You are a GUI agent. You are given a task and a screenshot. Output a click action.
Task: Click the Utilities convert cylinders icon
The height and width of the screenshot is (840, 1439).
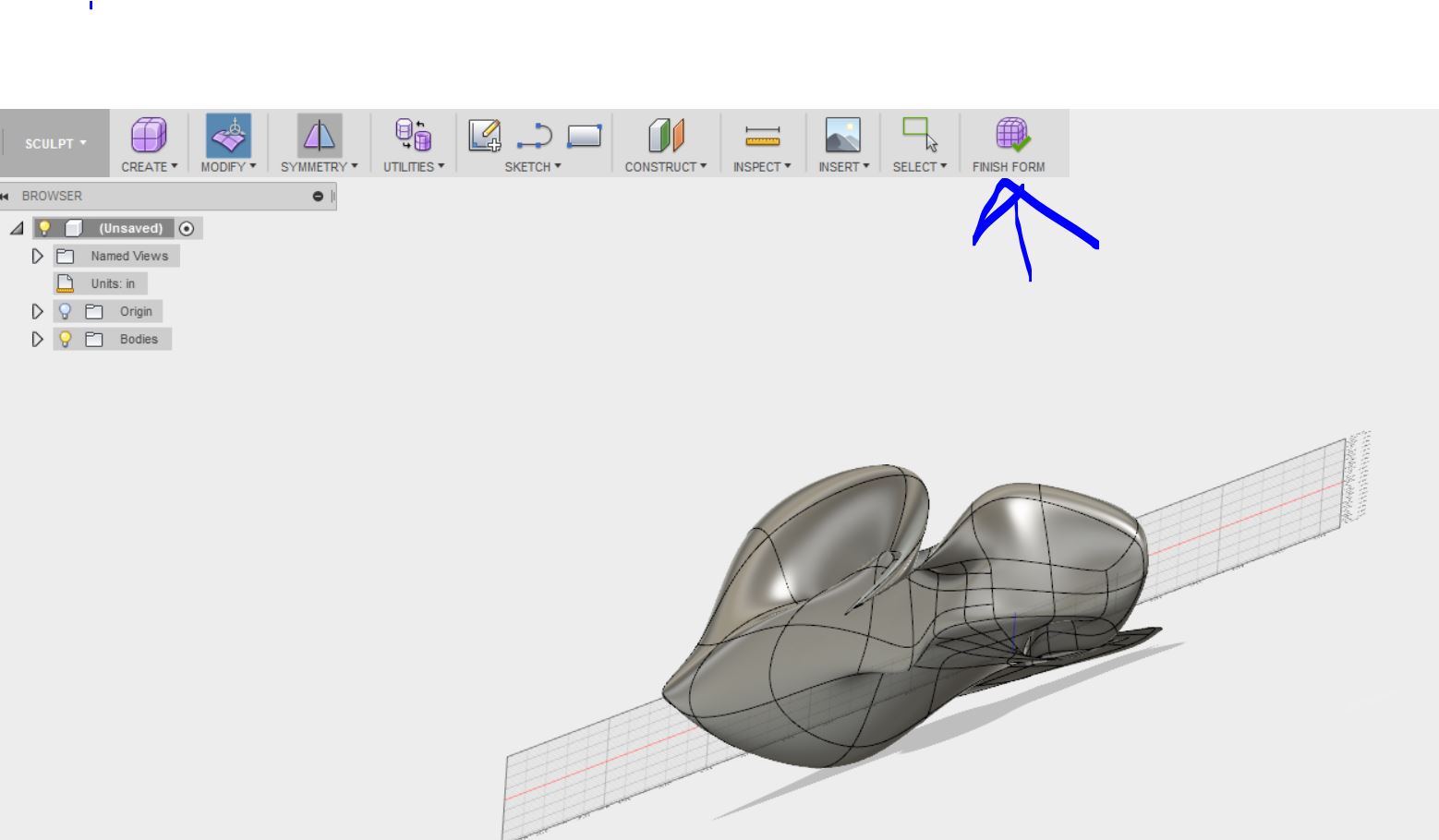413,135
